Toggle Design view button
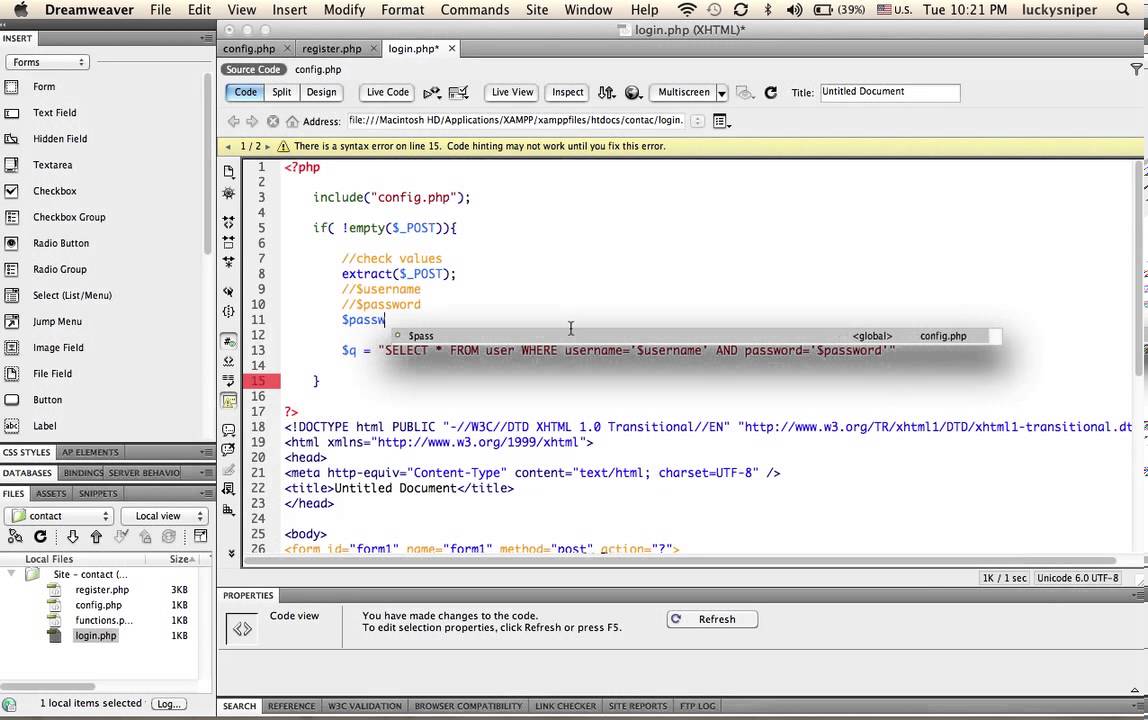Image resolution: width=1148 pixels, height=720 pixels. coord(321,92)
